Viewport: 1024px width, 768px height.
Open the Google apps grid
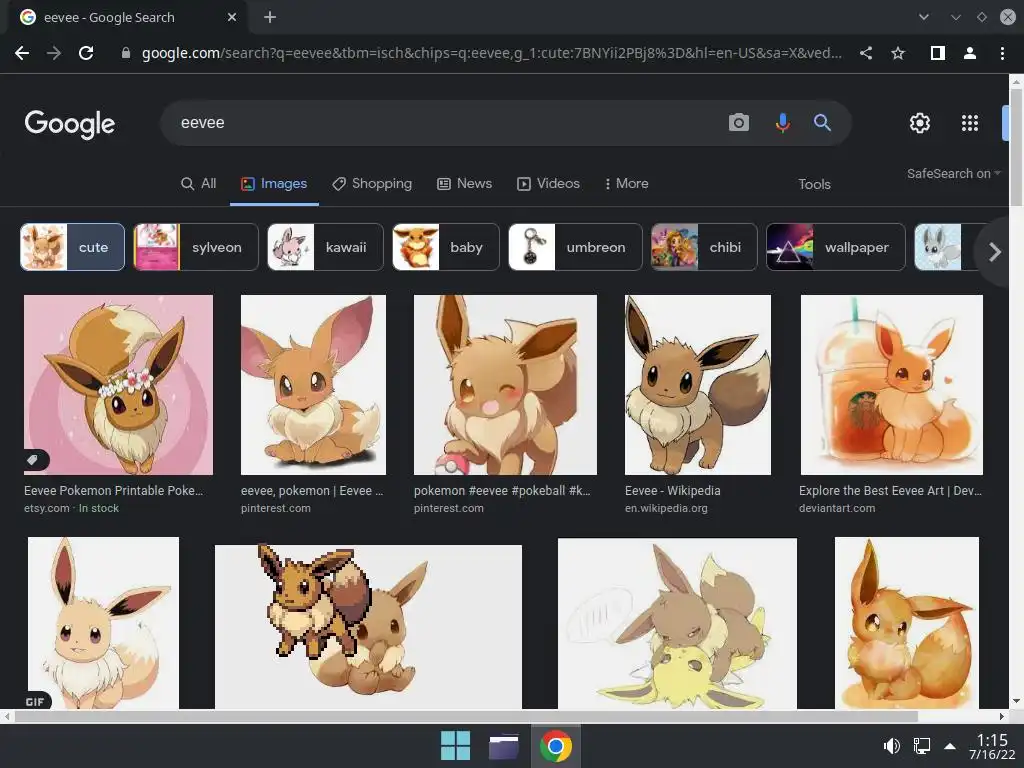coord(970,123)
